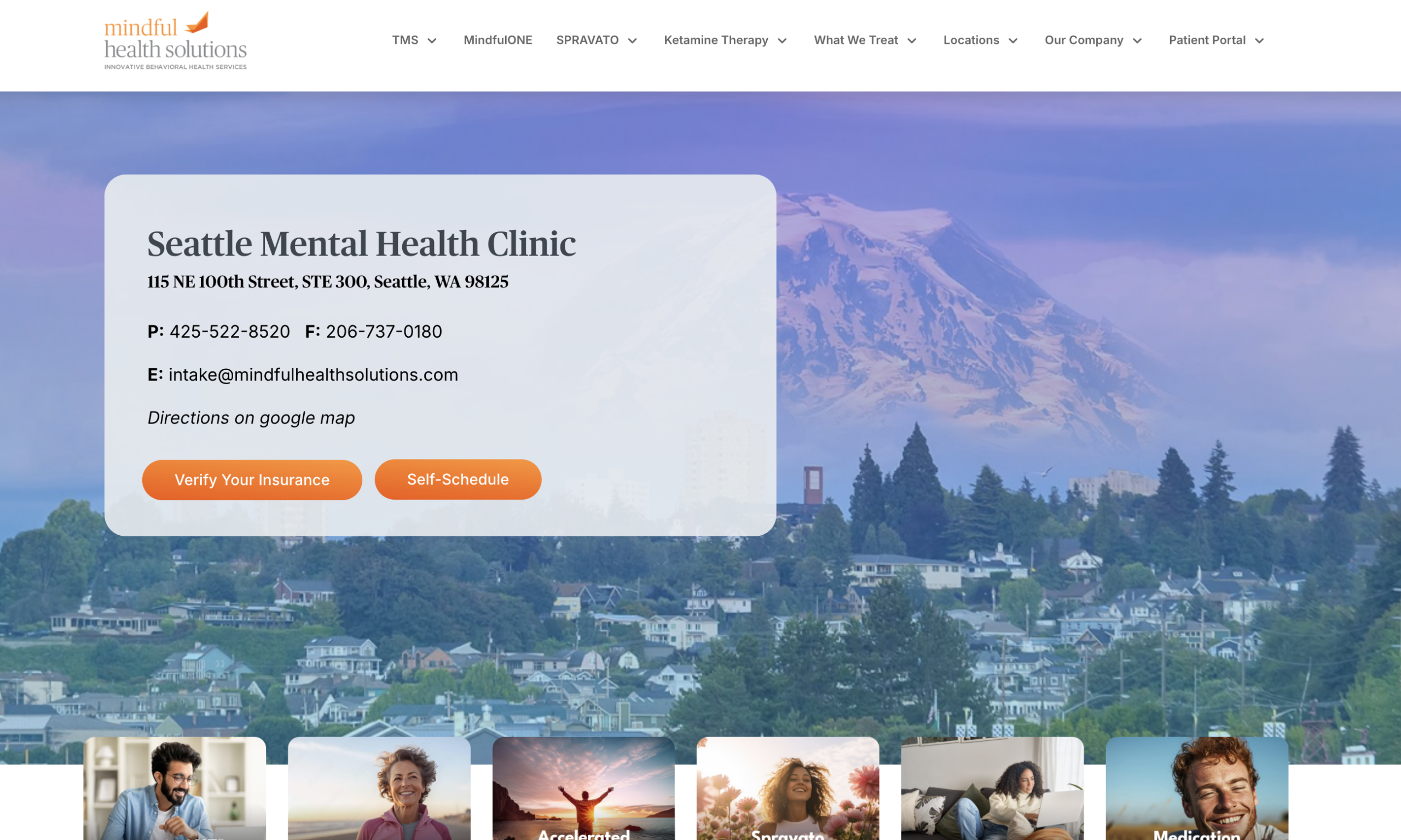Click the Verify Your Insurance button
Screen dimensions: 1401x840
(x=252, y=479)
